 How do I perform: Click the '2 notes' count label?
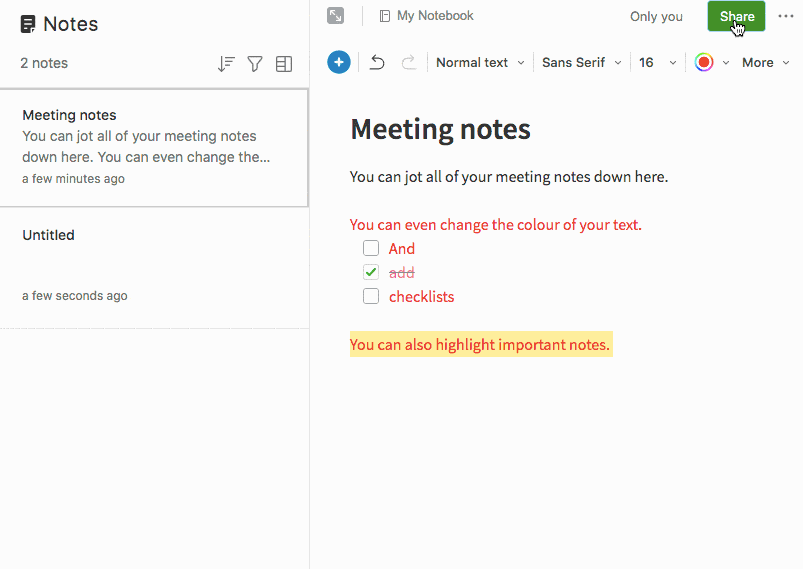pos(44,63)
